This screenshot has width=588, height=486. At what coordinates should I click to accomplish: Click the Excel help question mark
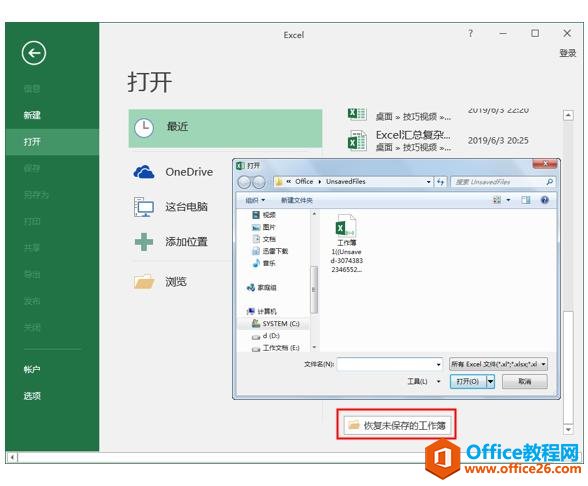point(470,34)
